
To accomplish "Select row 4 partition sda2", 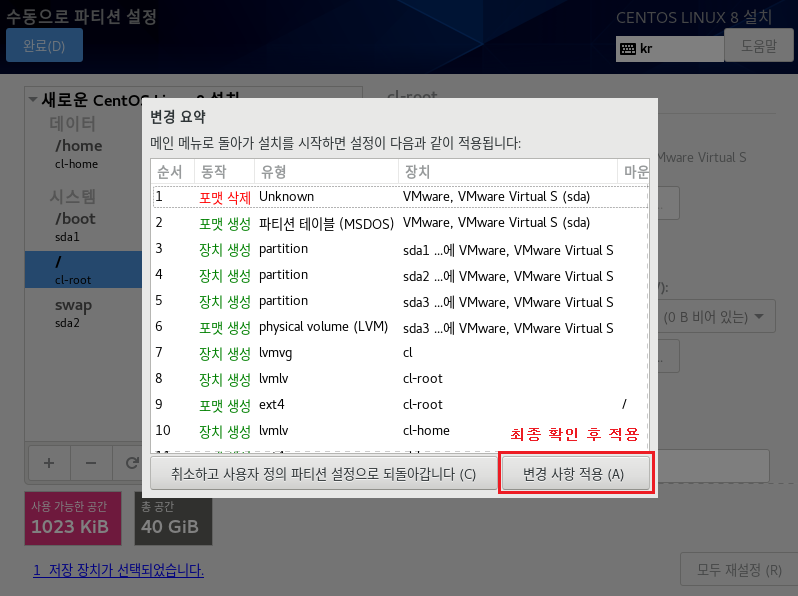I will coord(400,275).
